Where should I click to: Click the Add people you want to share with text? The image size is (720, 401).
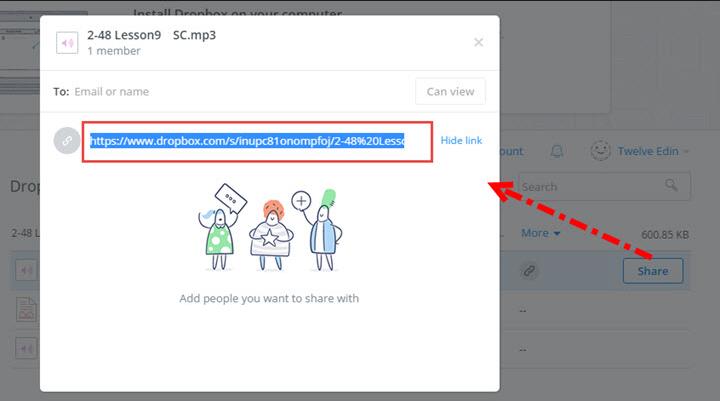click(x=269, y=299)
